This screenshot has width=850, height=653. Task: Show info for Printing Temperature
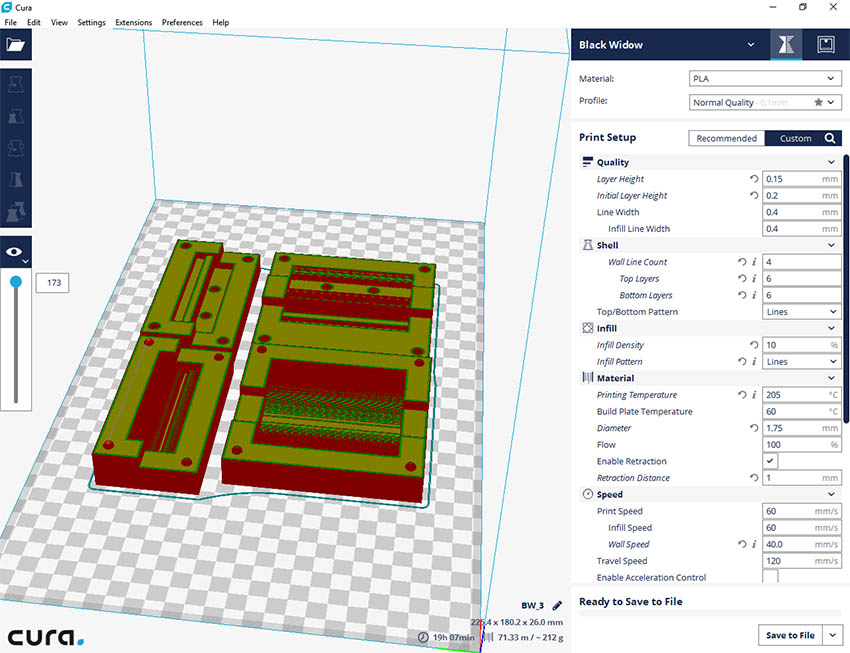tap(754, 395)
